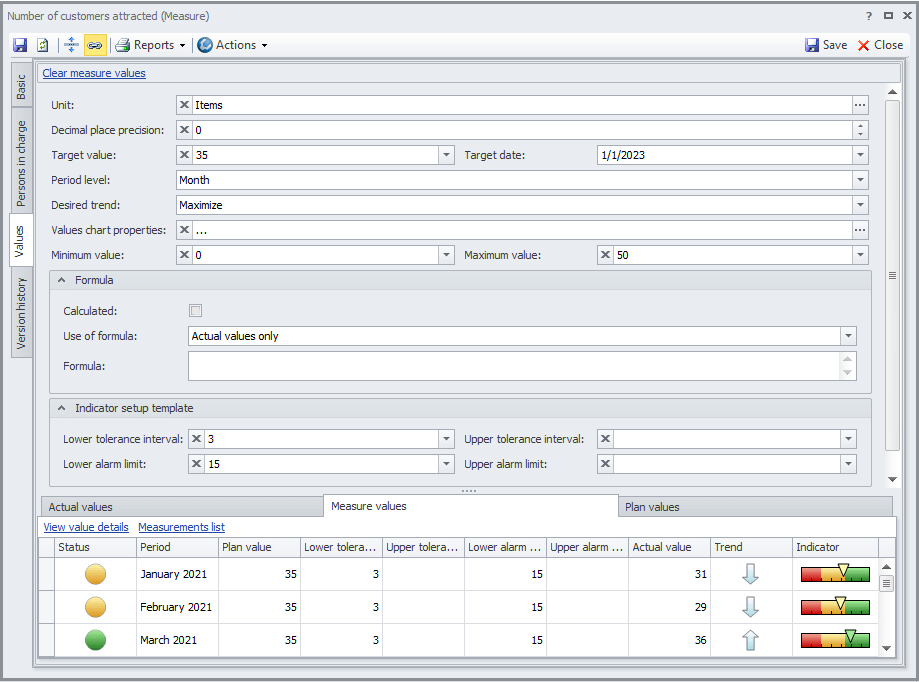Open the Measurements list link

(182, 527)
